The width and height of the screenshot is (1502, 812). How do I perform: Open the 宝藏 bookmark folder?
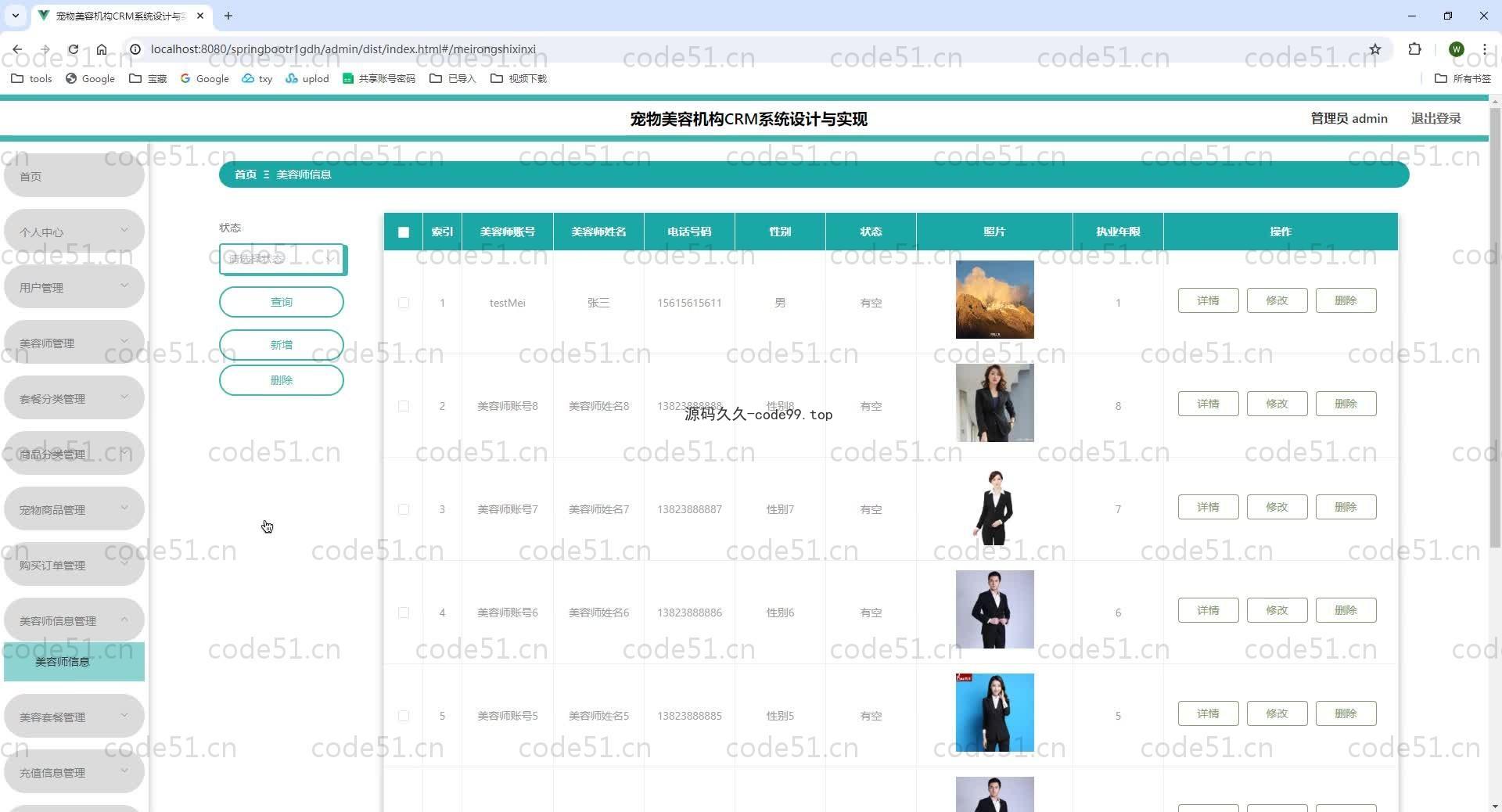148,78
